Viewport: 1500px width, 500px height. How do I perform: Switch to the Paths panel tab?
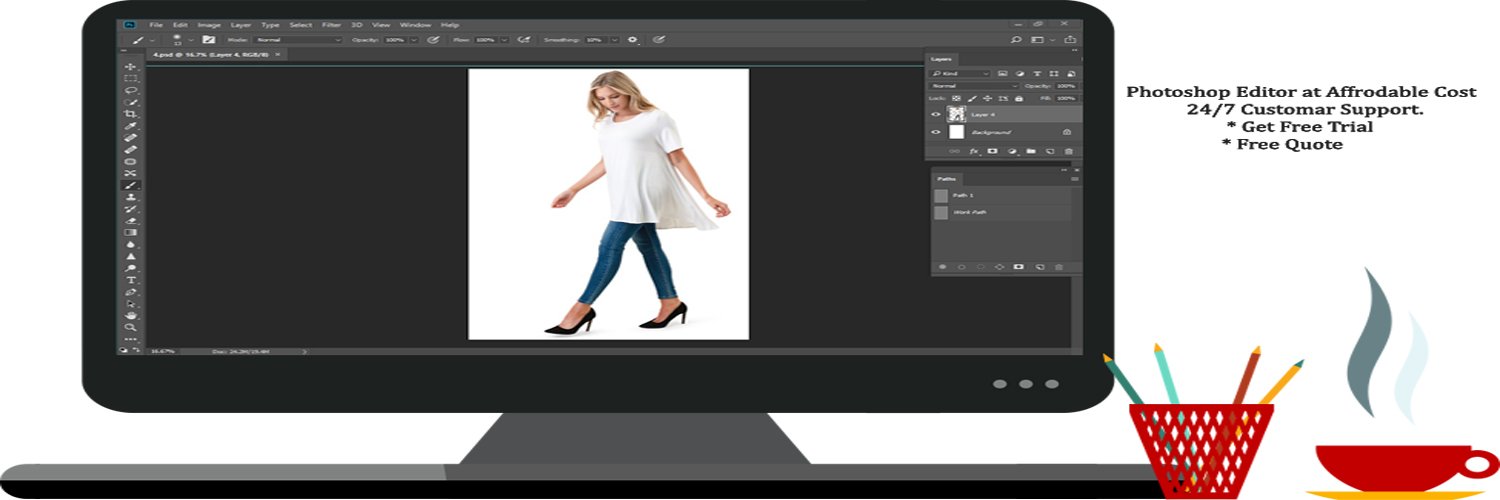947,179
